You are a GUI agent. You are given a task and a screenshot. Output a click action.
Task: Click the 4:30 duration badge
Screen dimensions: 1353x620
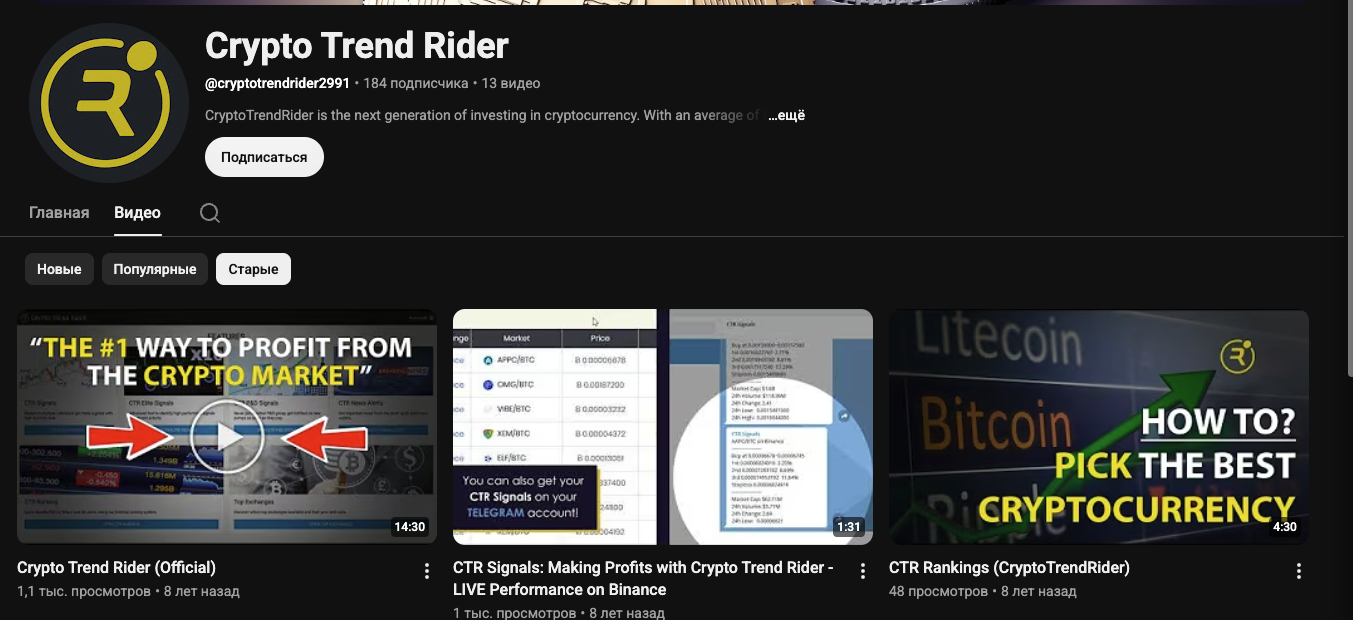click(1285, 527)
